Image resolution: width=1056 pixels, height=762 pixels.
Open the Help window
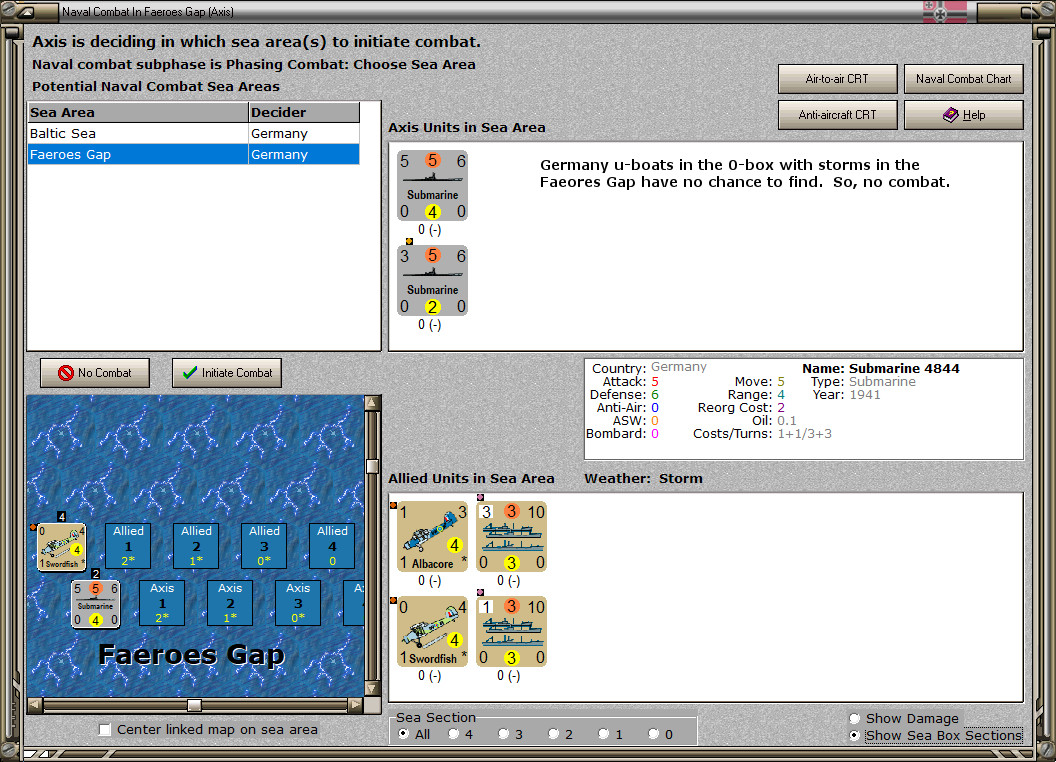pyautogui.click(x=964, y=115)
